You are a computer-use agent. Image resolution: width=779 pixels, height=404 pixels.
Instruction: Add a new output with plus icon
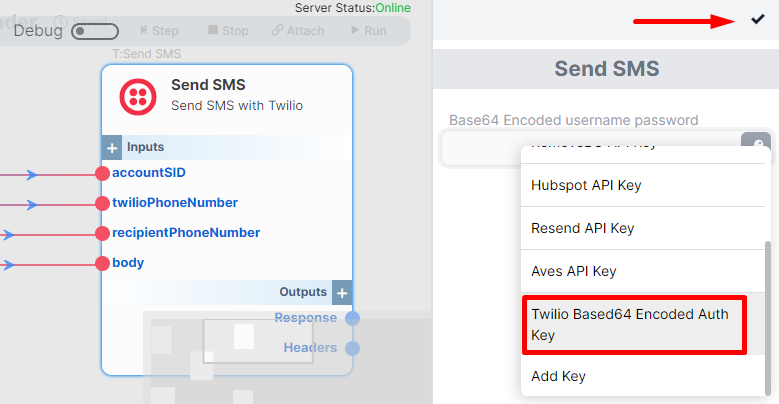point(342,293)
